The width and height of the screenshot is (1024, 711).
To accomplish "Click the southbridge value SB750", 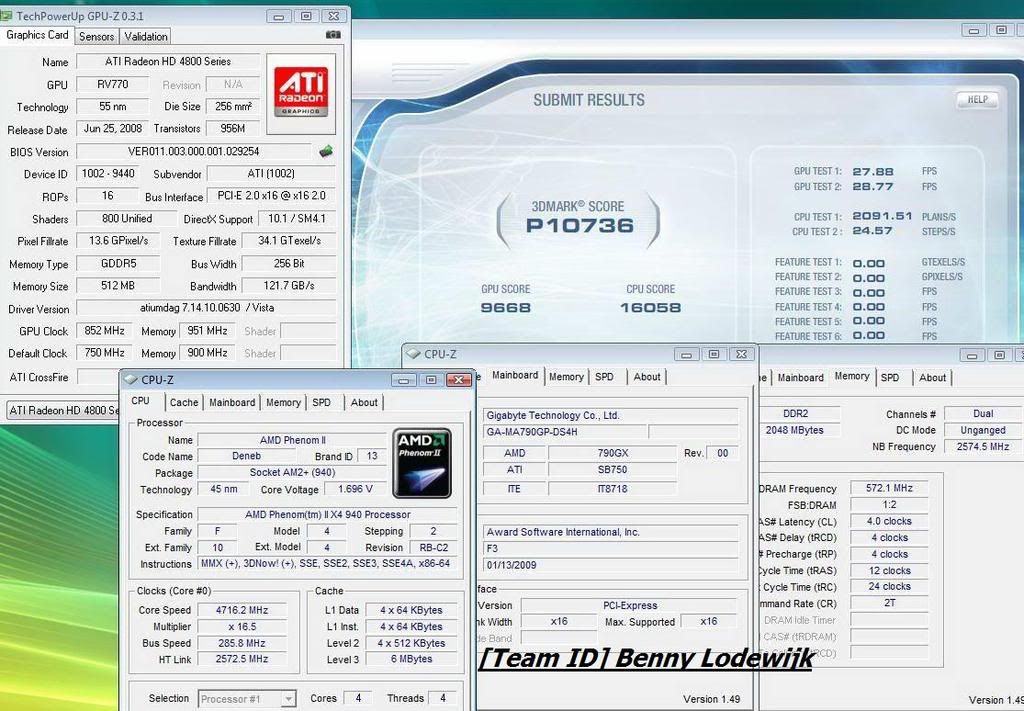I will tap(613, 469).
